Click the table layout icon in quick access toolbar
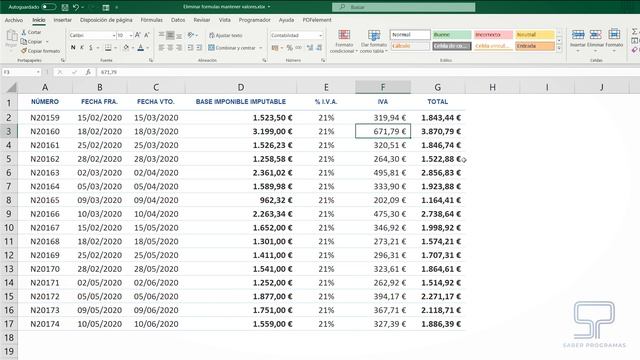 (x=106, y=7)
